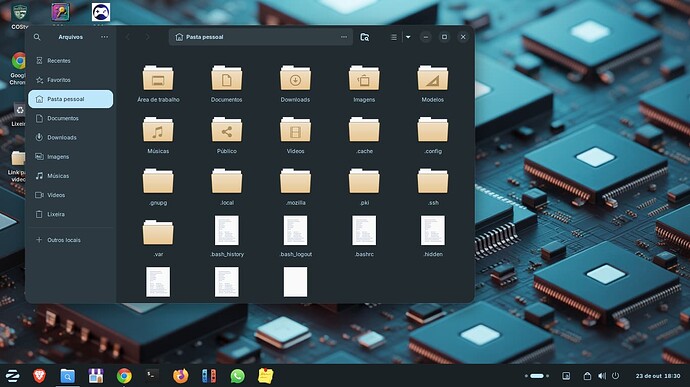The width and height of the screenshot is (690, 387).
Task: Click the back navigation arrow
Action: [128, 37]
